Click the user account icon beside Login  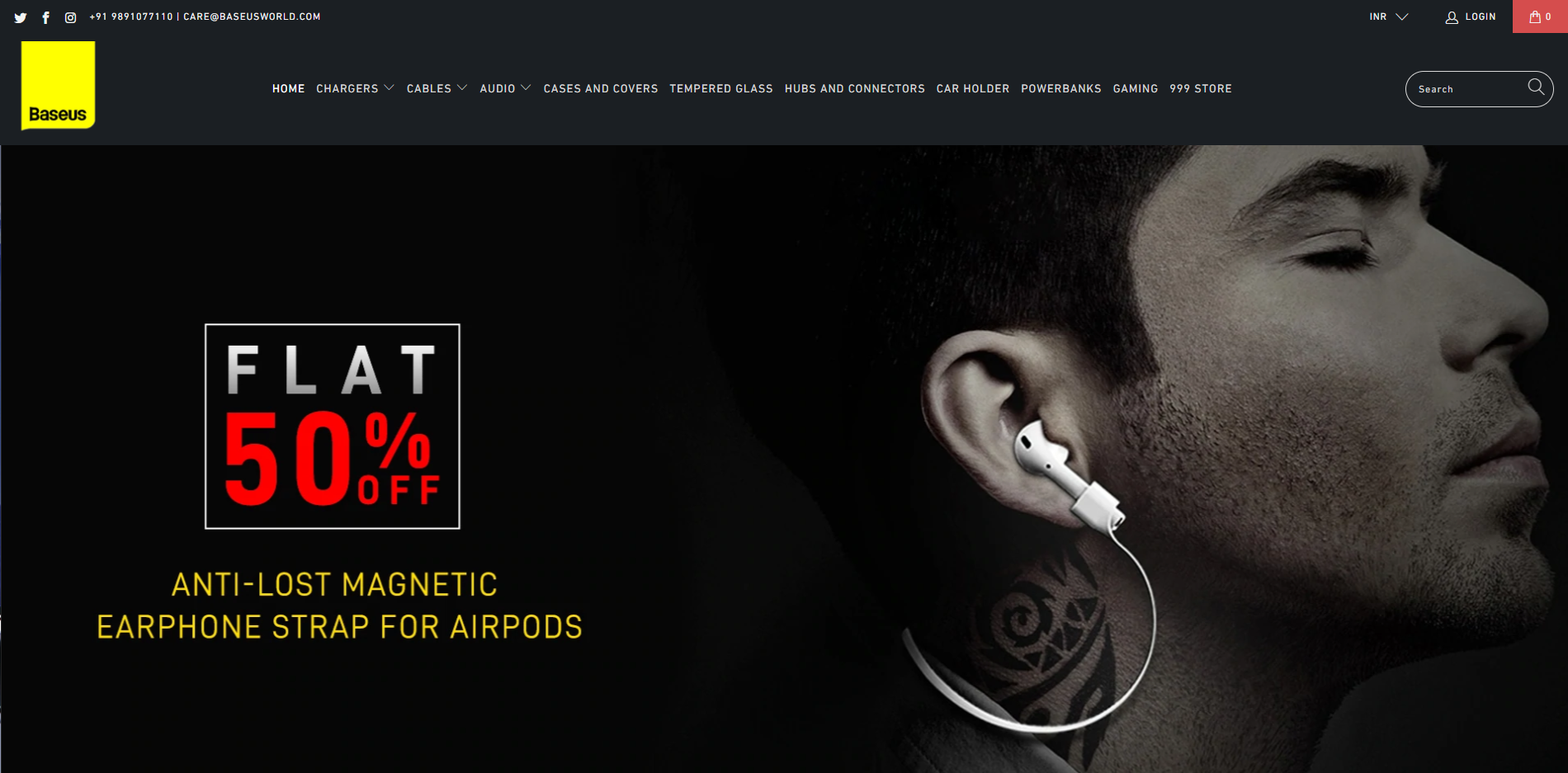pyautogui.click(x=1452, y=17)
